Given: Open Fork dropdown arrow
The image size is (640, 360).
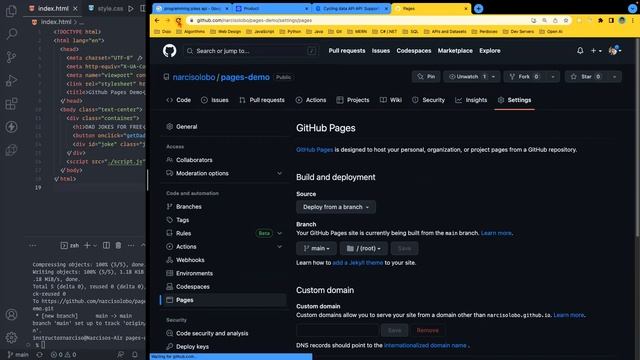Looking at the screenshot, I should pyautogui.click(x=553, y=76).
